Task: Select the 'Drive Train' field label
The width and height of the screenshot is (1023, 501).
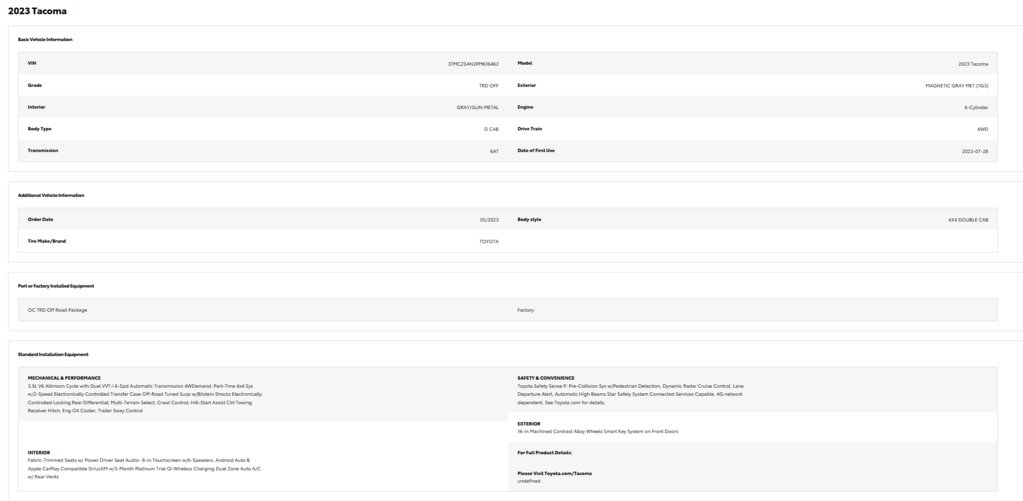Action: pos(530,129)
